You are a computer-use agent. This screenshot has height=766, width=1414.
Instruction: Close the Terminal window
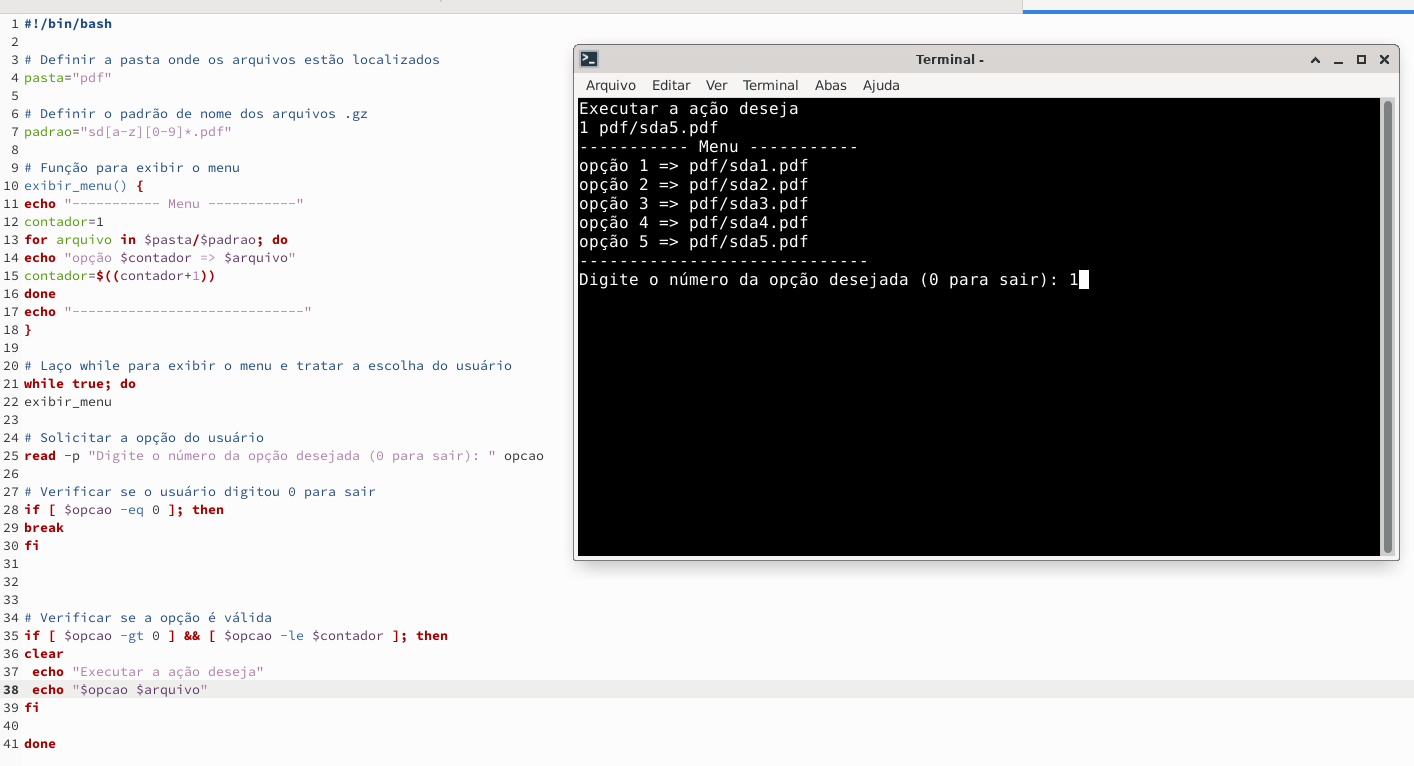(1384, 60)
